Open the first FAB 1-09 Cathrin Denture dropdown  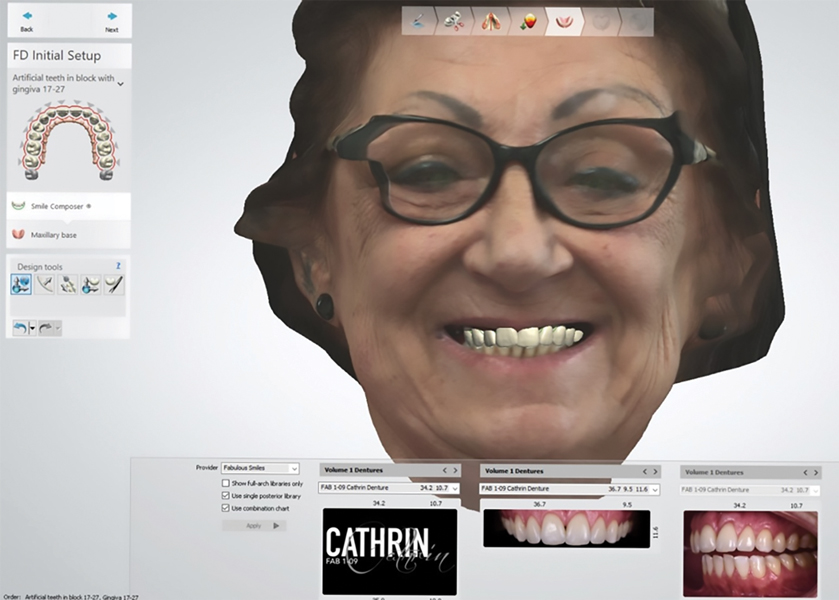pyautogui.click(x=389, y=488)
